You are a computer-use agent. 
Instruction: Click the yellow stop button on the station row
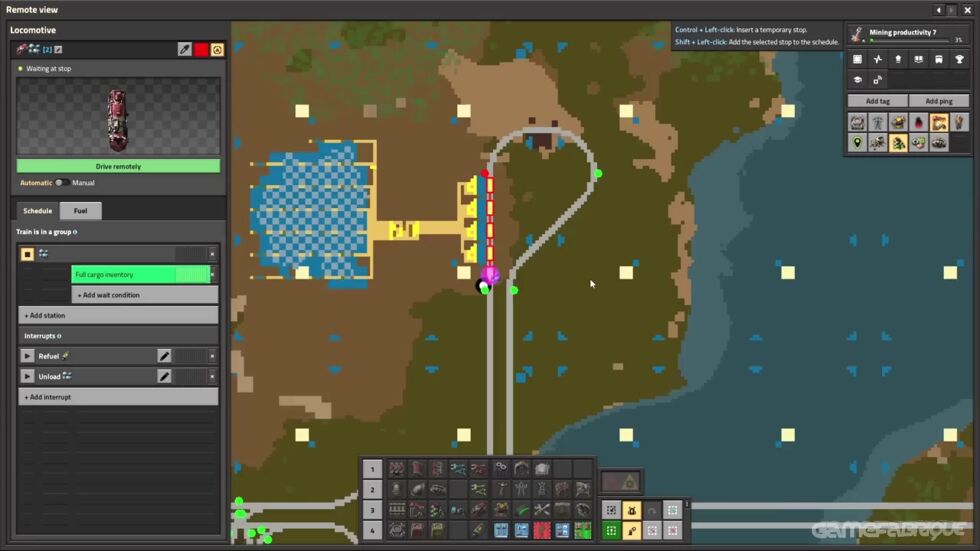(27, 254)
